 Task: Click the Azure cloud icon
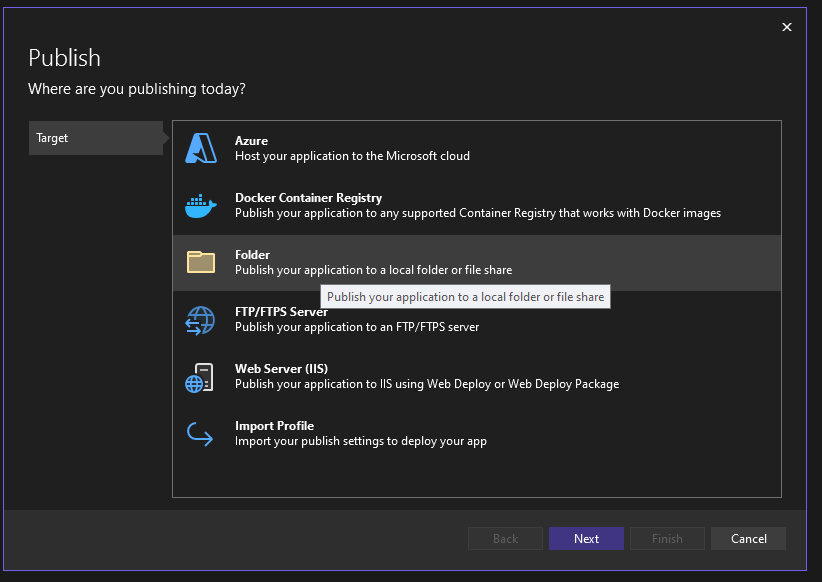point(201,148)
